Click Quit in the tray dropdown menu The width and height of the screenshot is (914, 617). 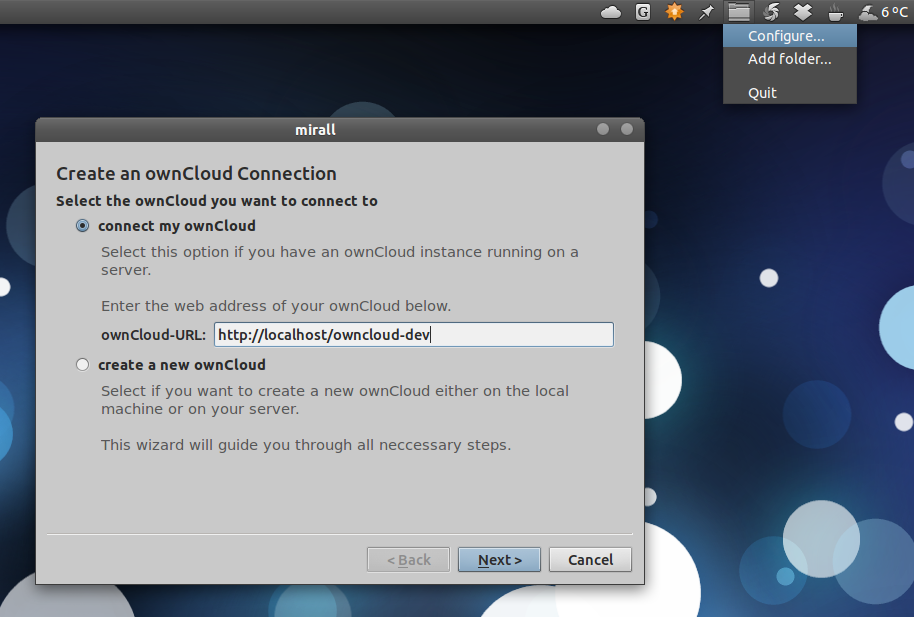click(x=762, y=92)
